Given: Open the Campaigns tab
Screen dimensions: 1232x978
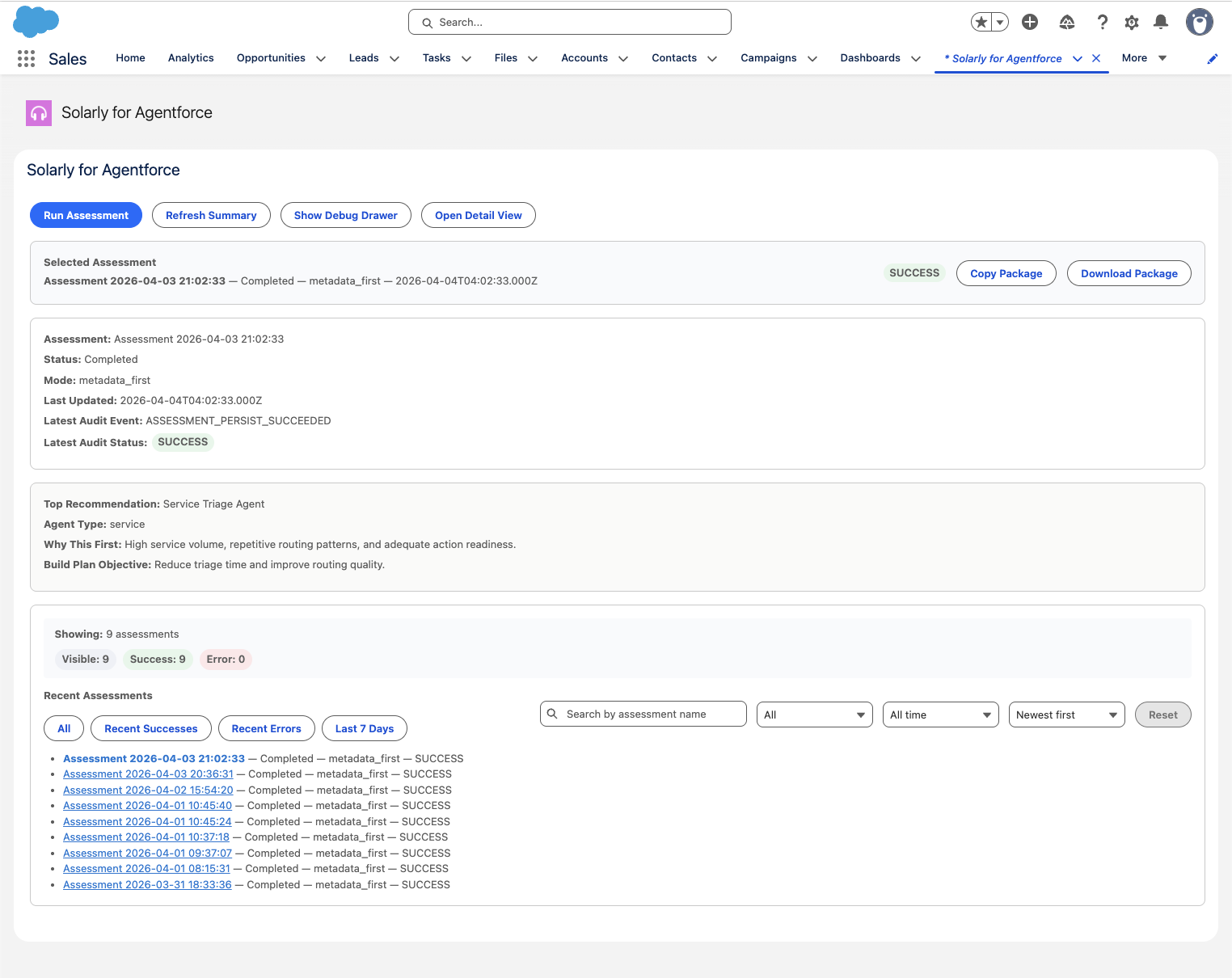Looking at the screenshot, I should tap(769, 58).
